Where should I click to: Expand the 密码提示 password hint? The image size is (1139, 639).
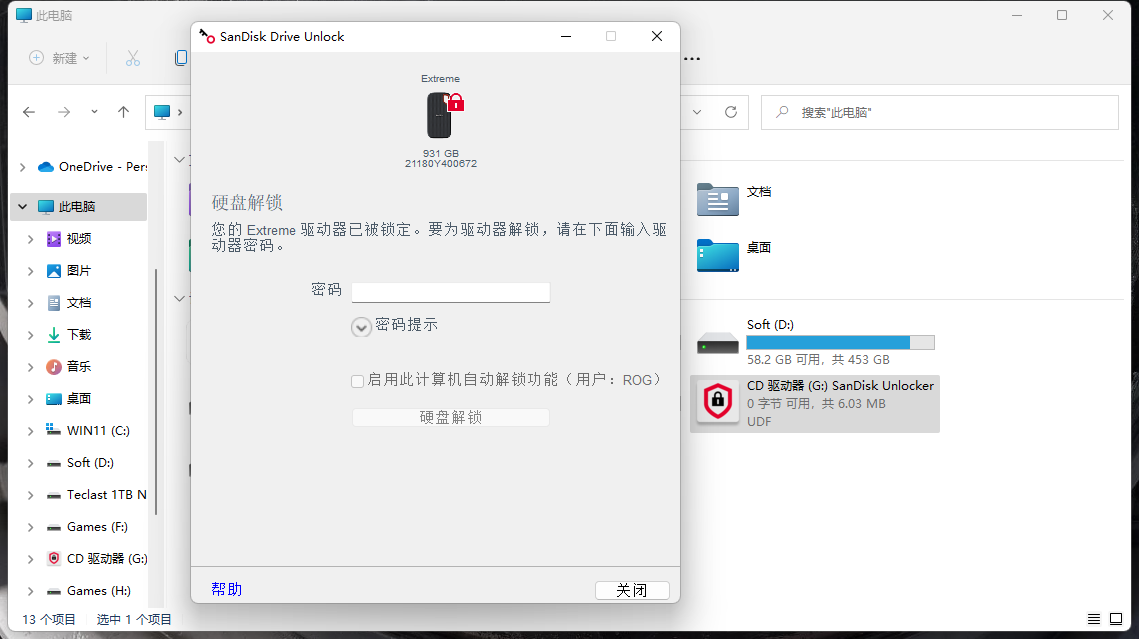coord(361,327)
